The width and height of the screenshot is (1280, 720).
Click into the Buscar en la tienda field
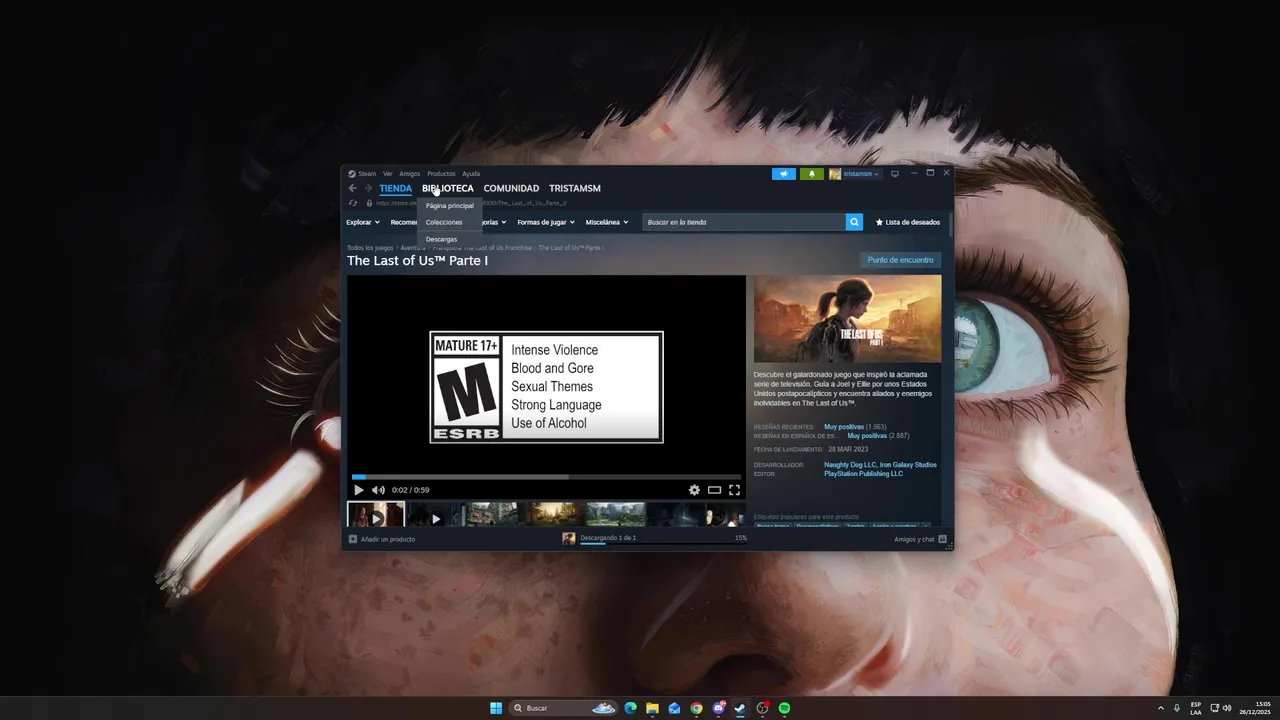coord(743,222)
